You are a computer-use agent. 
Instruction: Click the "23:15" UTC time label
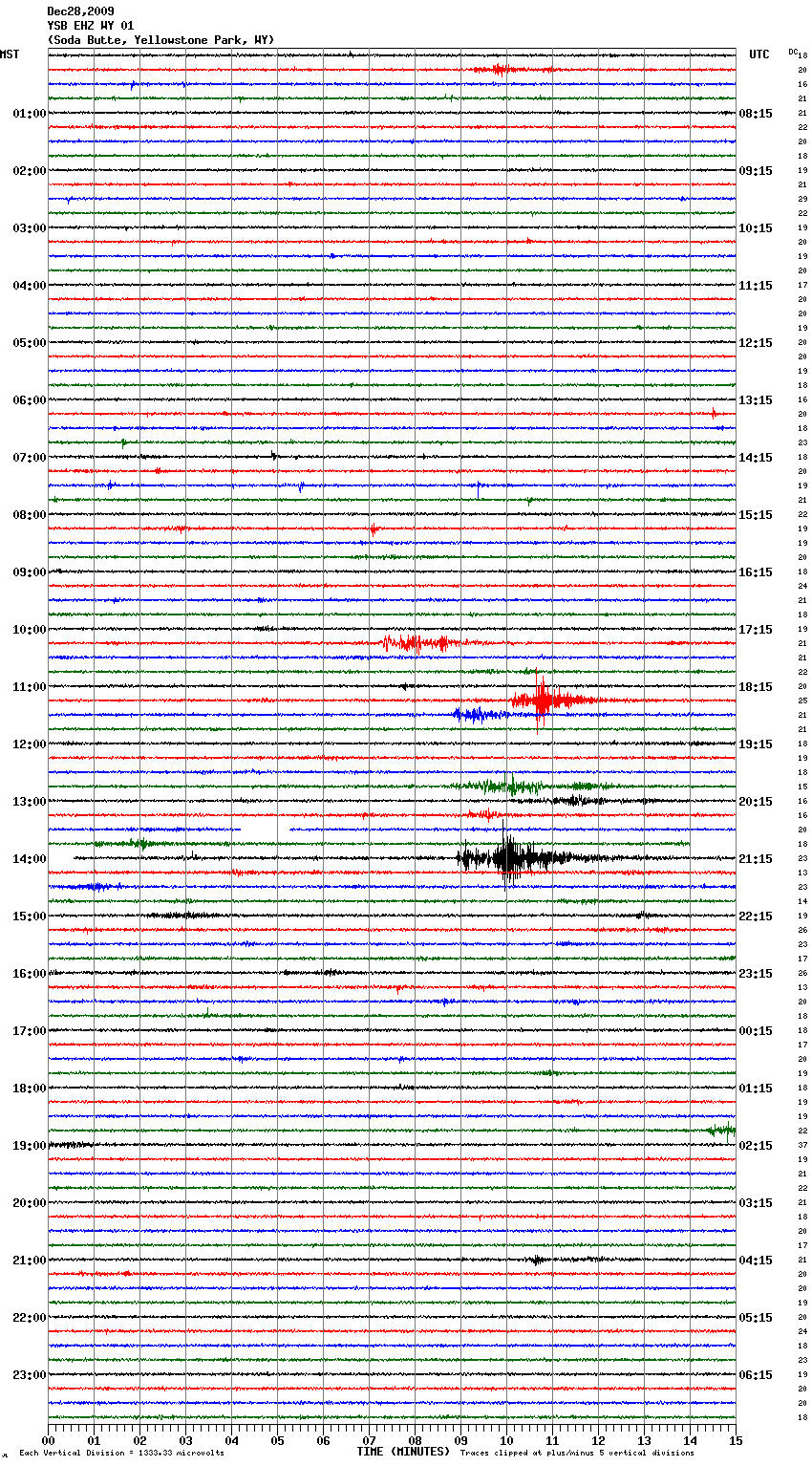[x=756, y=974]
